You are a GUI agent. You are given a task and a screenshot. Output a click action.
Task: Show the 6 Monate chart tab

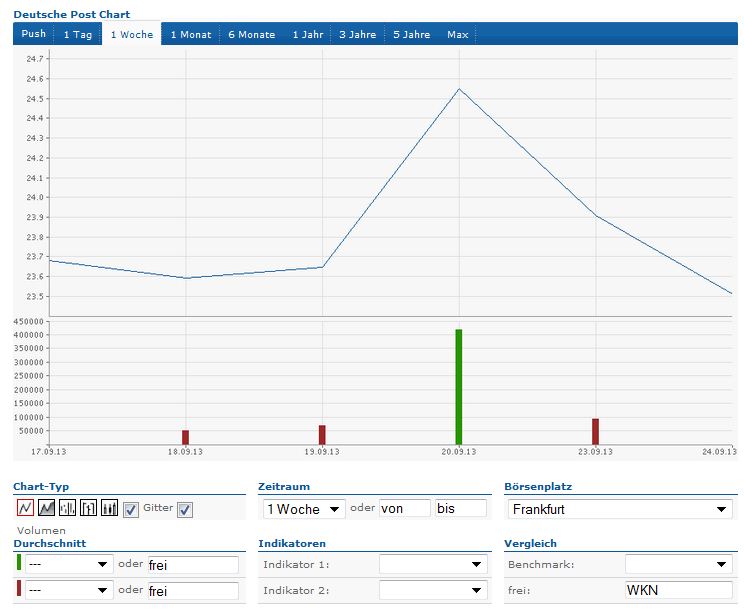point(252,34)
